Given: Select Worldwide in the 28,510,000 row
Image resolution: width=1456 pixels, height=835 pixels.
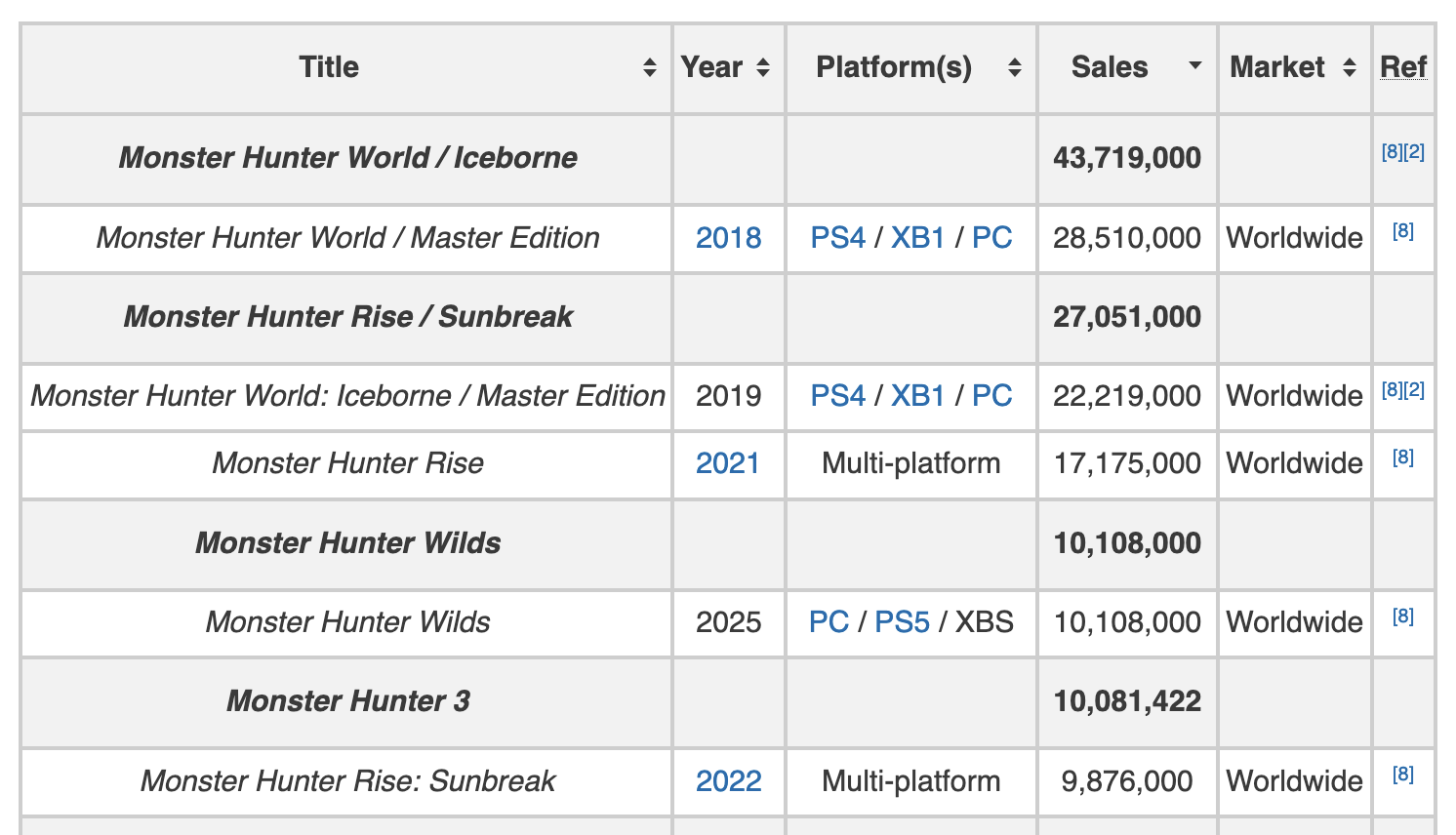Looking at the screenshot, I should coord(1294,238).
